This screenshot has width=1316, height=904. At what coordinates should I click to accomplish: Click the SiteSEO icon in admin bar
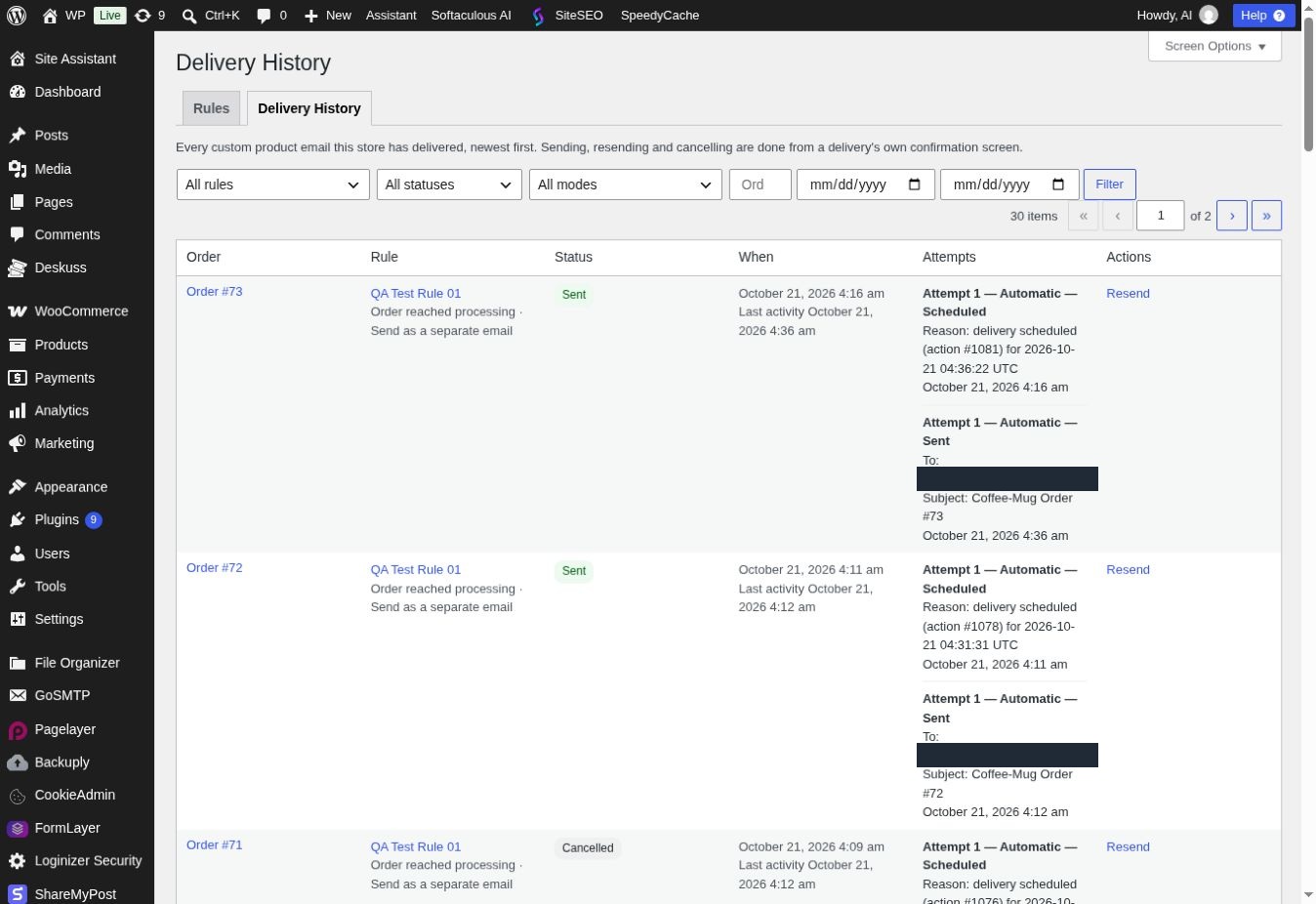click(538, 16)
